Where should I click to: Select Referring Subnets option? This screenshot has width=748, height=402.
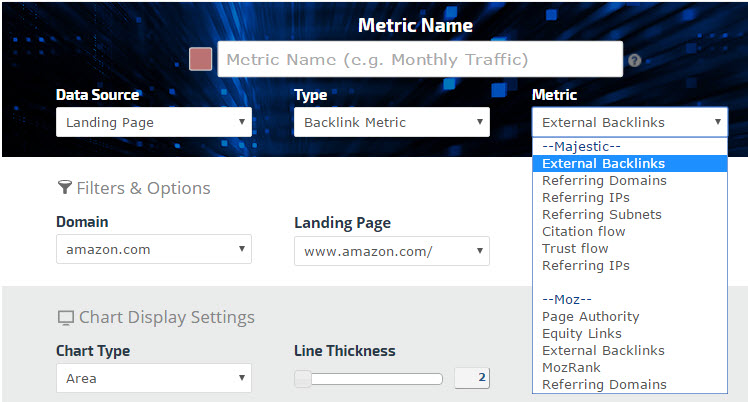click(601, 215)
